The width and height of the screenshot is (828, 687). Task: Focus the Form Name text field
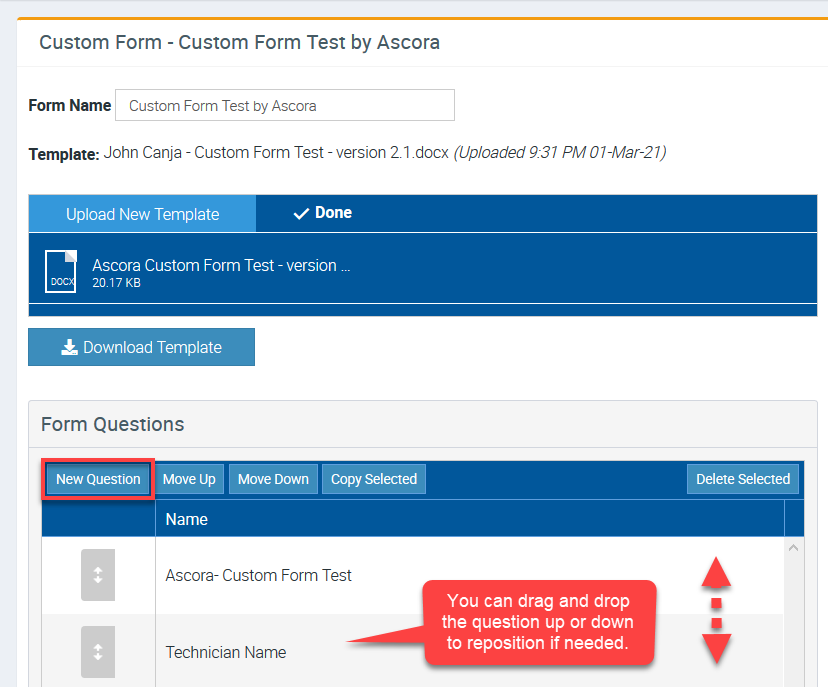[x=284, y=105]
